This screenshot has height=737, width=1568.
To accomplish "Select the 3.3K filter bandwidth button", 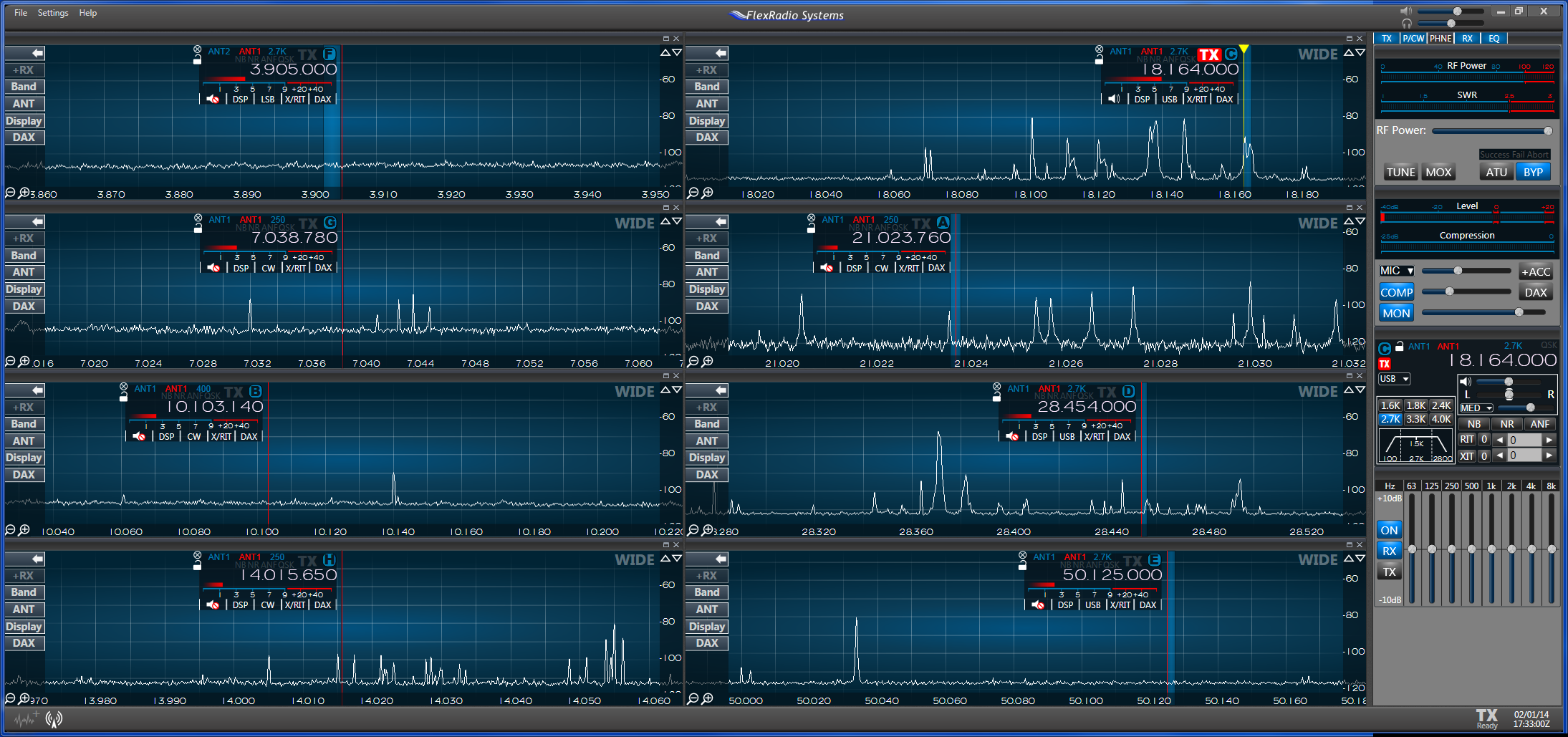I will pyautogui.click(x=1415, y=420).
